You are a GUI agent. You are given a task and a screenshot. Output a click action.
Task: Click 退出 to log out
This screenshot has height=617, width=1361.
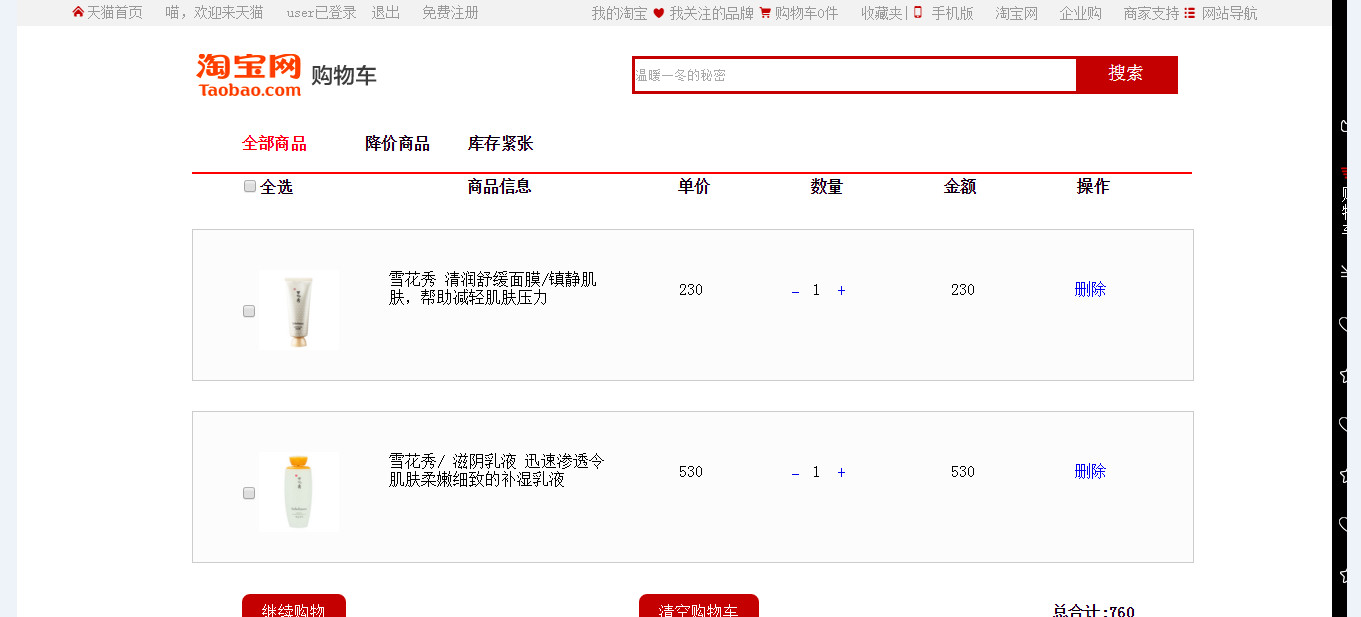386,13
